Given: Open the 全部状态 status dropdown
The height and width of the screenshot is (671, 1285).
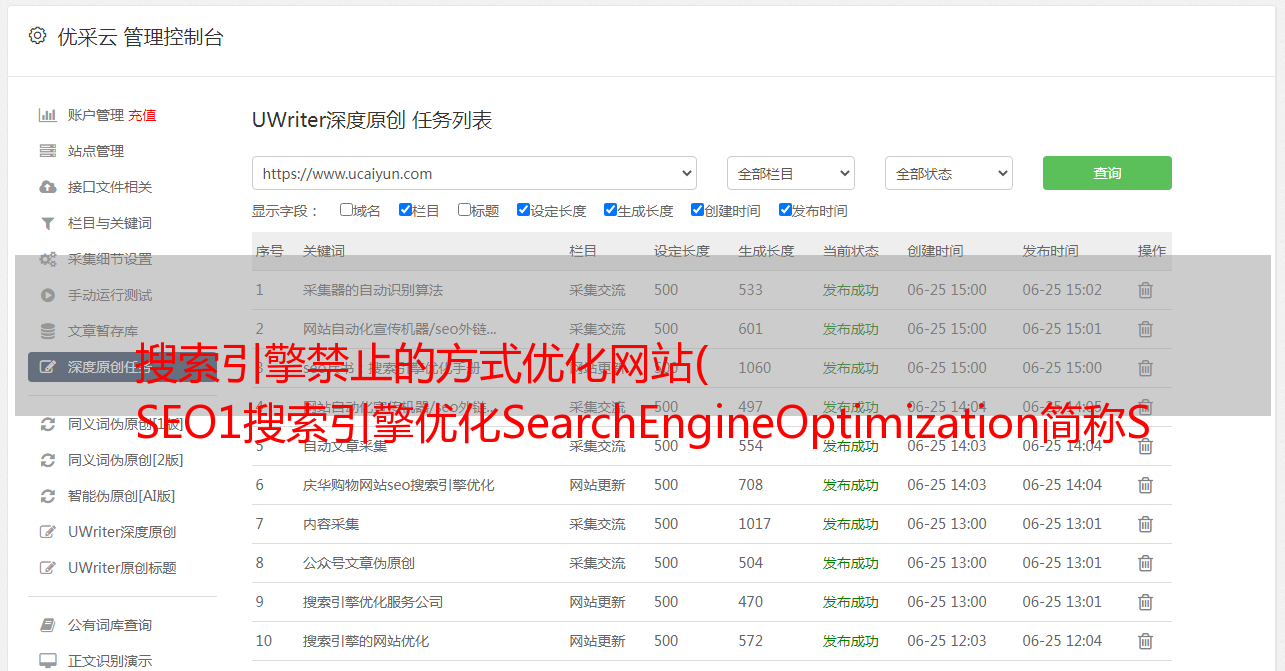Looking at the screenshot, I should 948,173.
